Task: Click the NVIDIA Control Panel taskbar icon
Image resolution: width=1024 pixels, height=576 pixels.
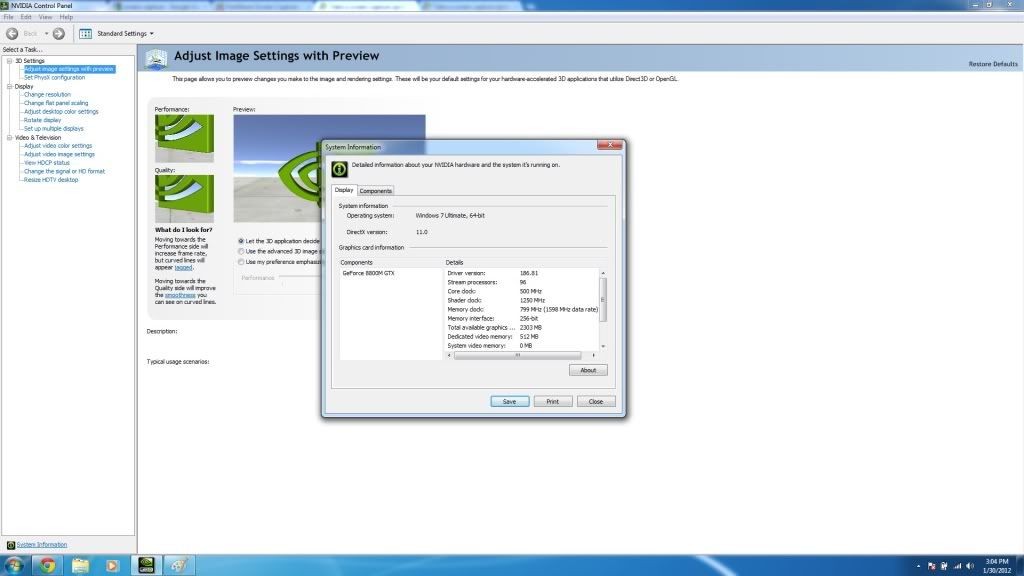Action: [146, 565]
